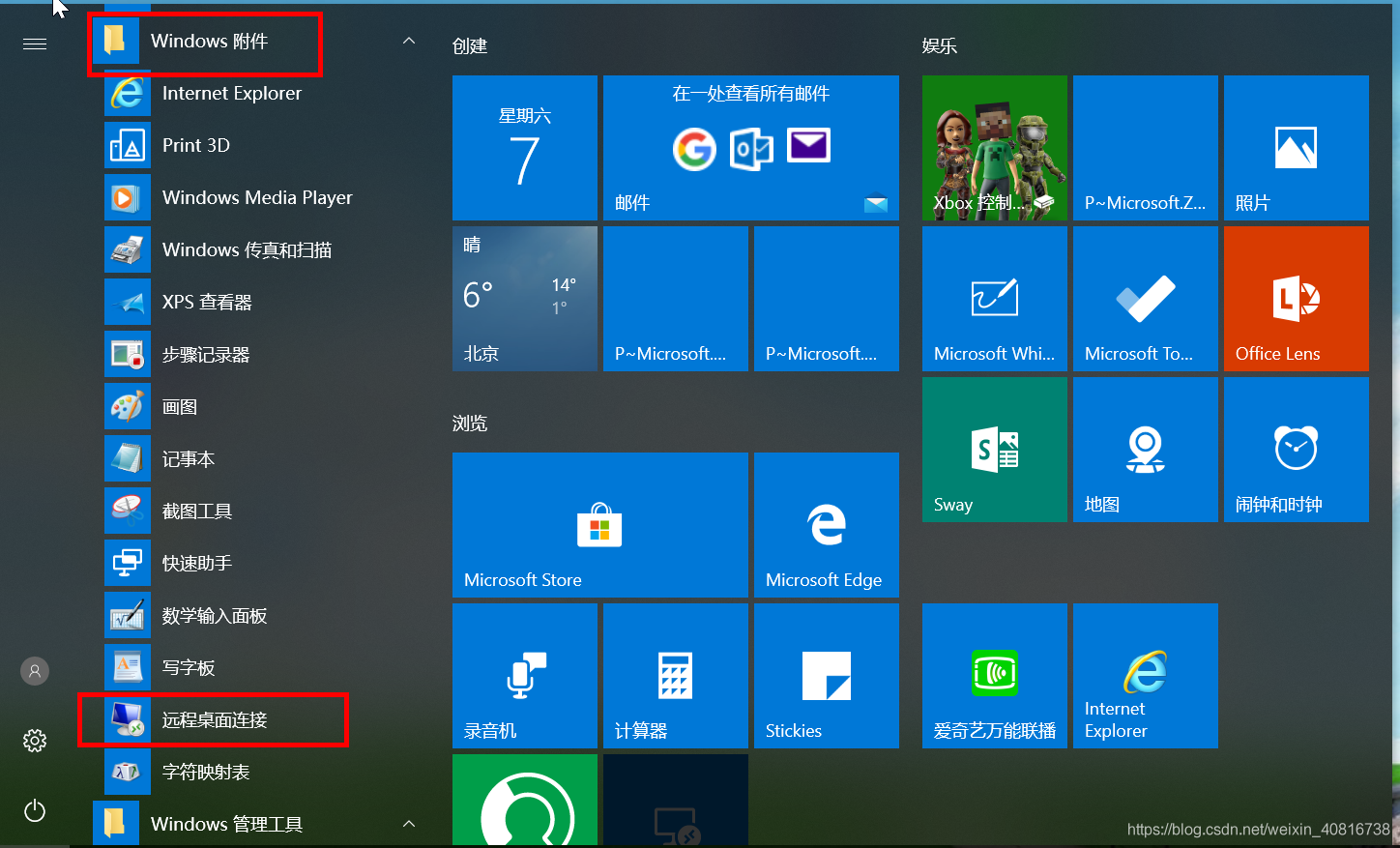
Task: Click the Windows Media Player icon
Action: [x=128, y=197]
